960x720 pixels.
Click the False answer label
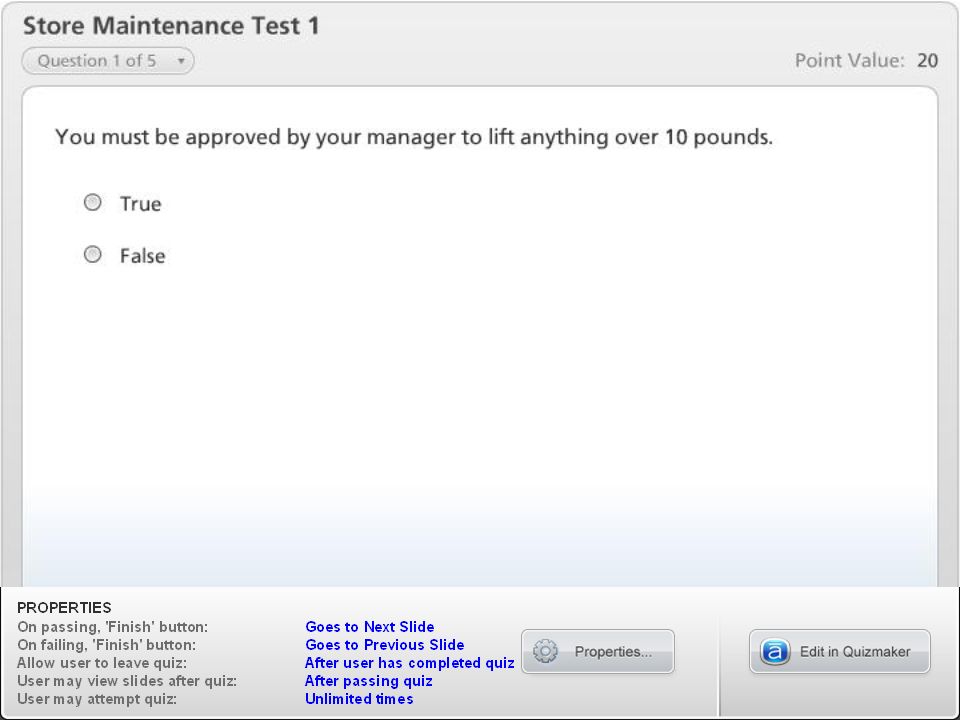click(x=142, y=255)
